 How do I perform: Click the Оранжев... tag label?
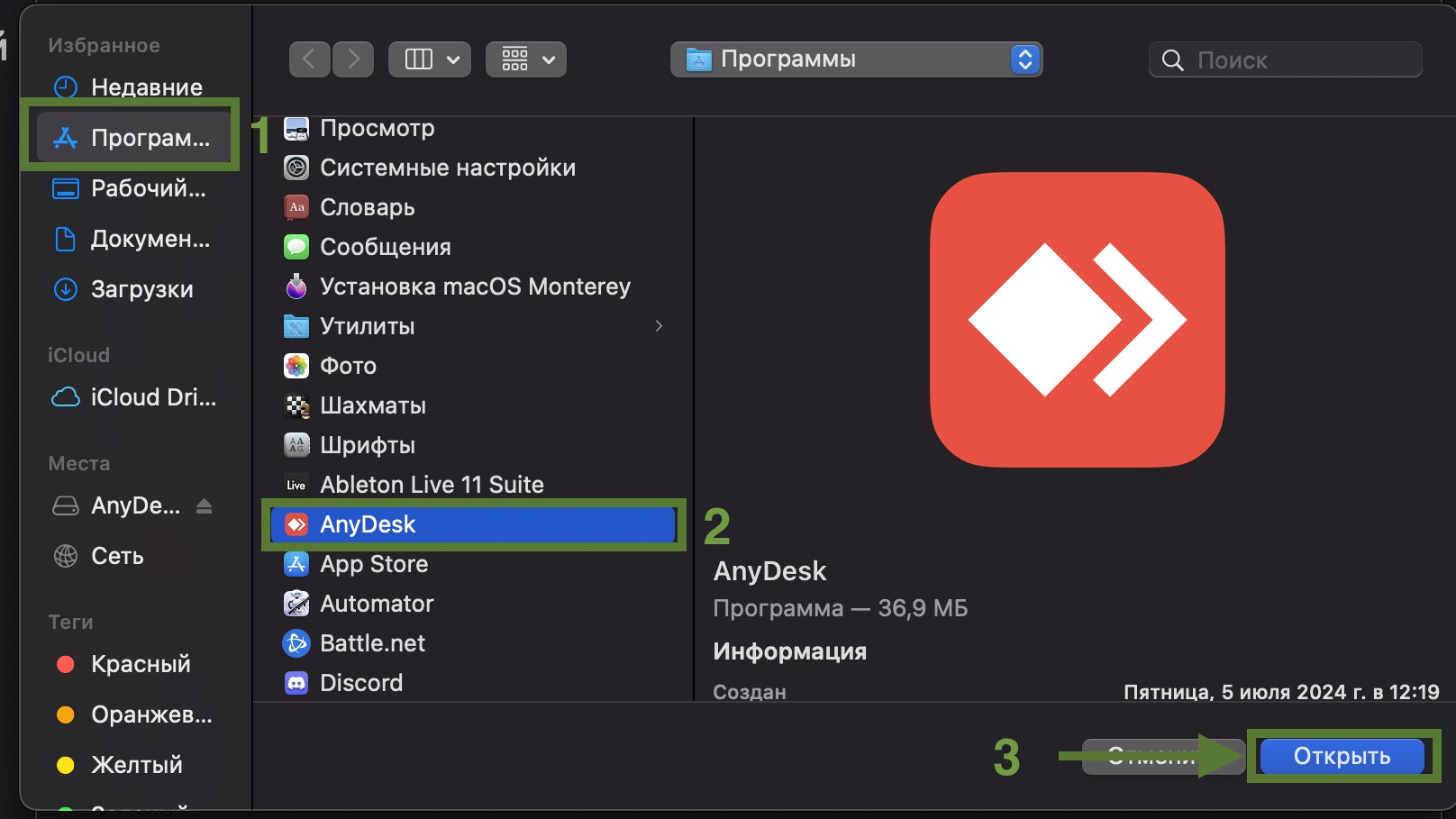(x=152, y=714)
